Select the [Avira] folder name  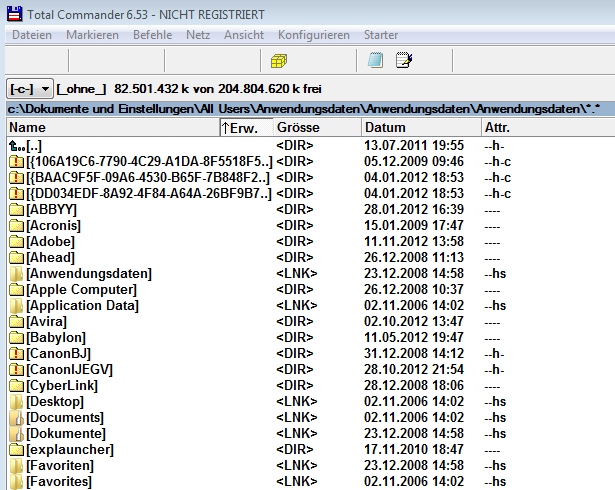coord(46,322)
